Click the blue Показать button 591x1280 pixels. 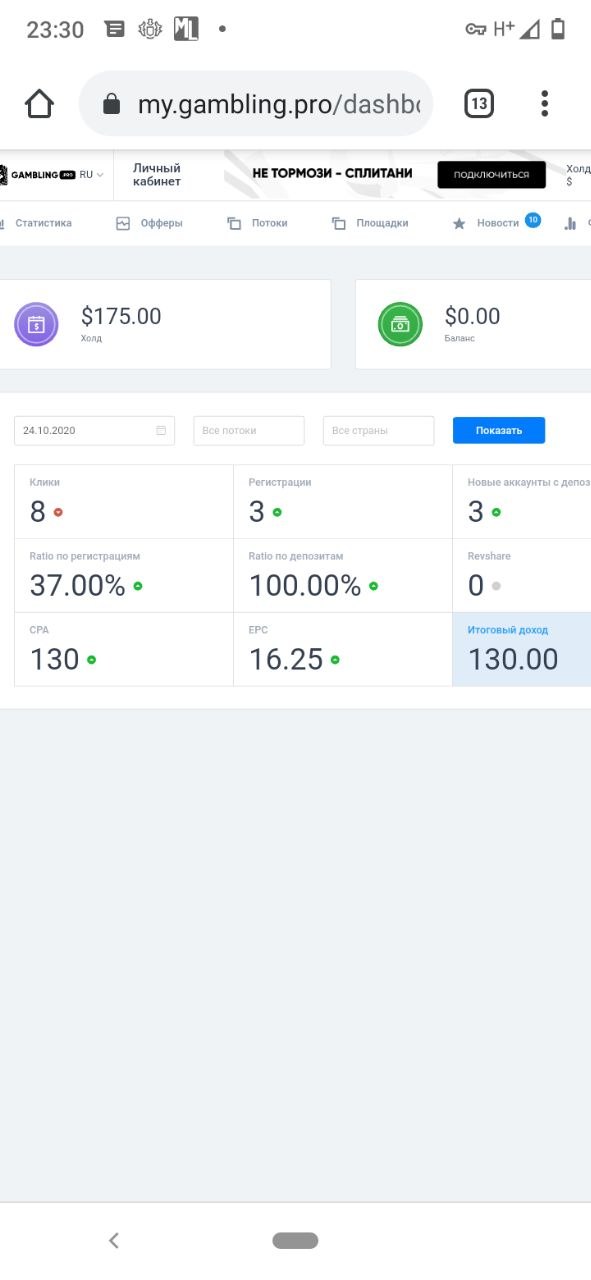(x=499, y=430)
